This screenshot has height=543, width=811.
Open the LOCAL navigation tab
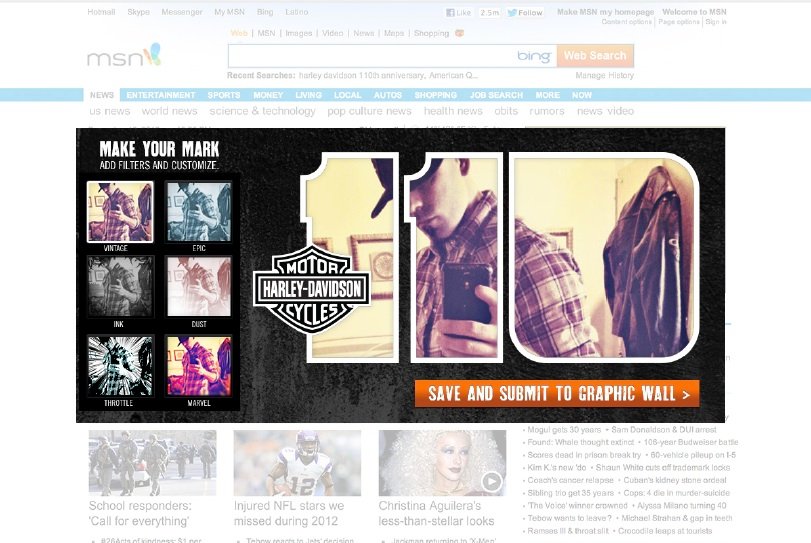coord(348,95)
